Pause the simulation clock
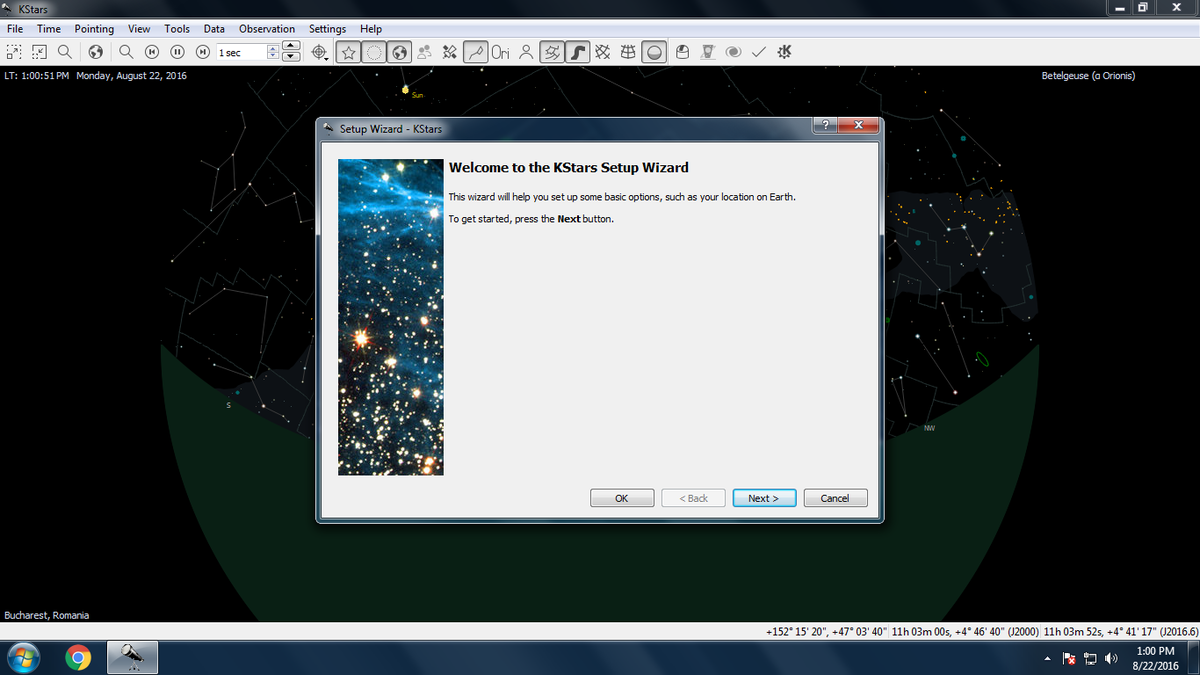This screenshot has width=1200, height=675. tap(177, 52)
